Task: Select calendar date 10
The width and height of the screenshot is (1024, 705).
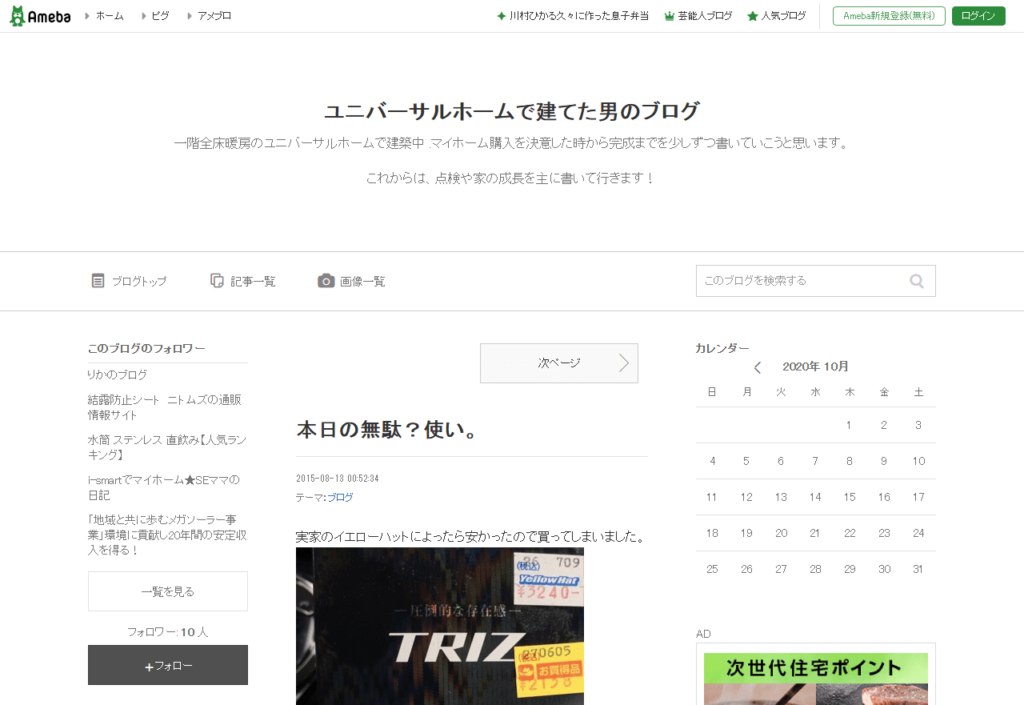Action: (x=918, y=461)
